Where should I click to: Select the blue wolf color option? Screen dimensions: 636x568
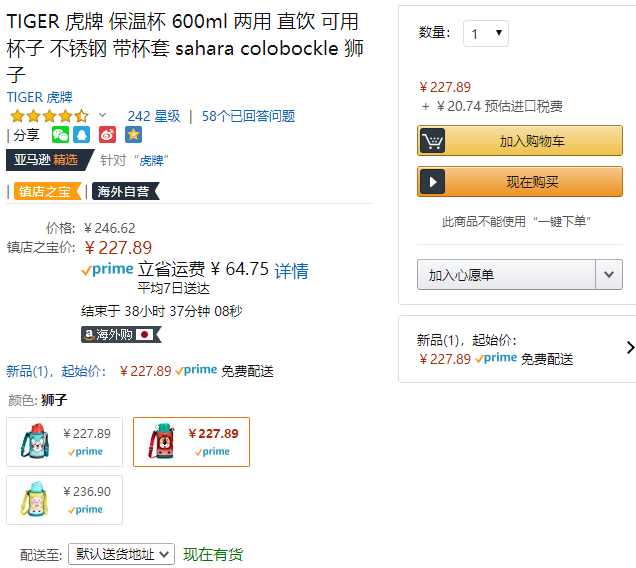click(64, 442)
